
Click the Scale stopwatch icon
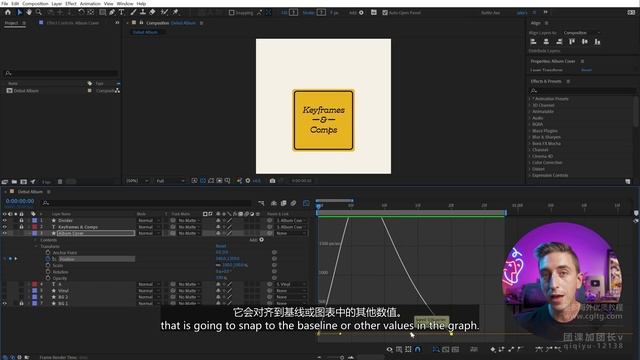click(48, 265)
